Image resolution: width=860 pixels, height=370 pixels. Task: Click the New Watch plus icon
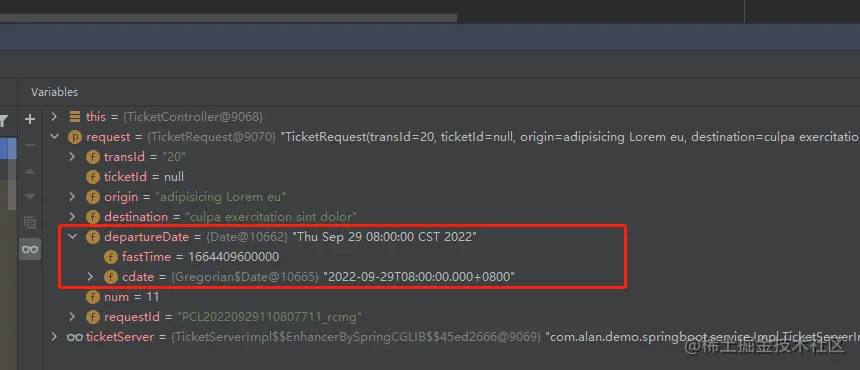pos(30,119)
